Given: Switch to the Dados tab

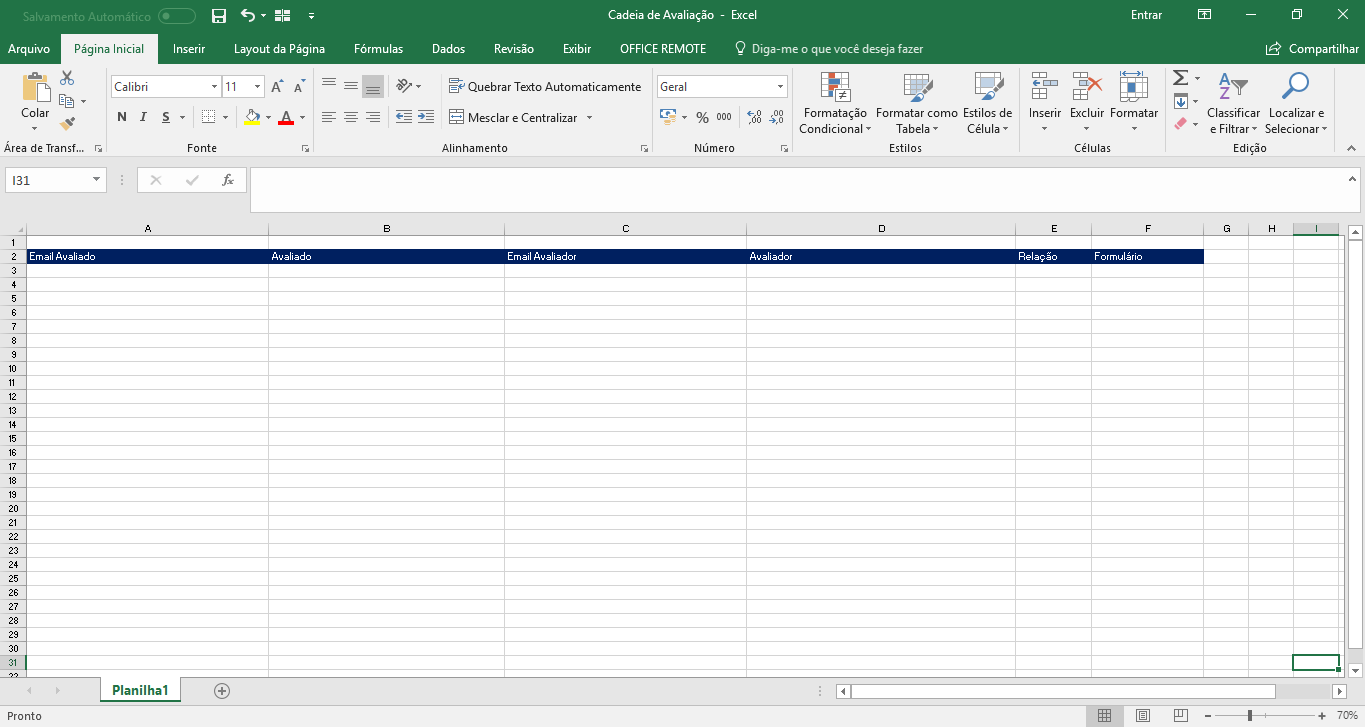Looking at the screenshot, I should 449,49.
